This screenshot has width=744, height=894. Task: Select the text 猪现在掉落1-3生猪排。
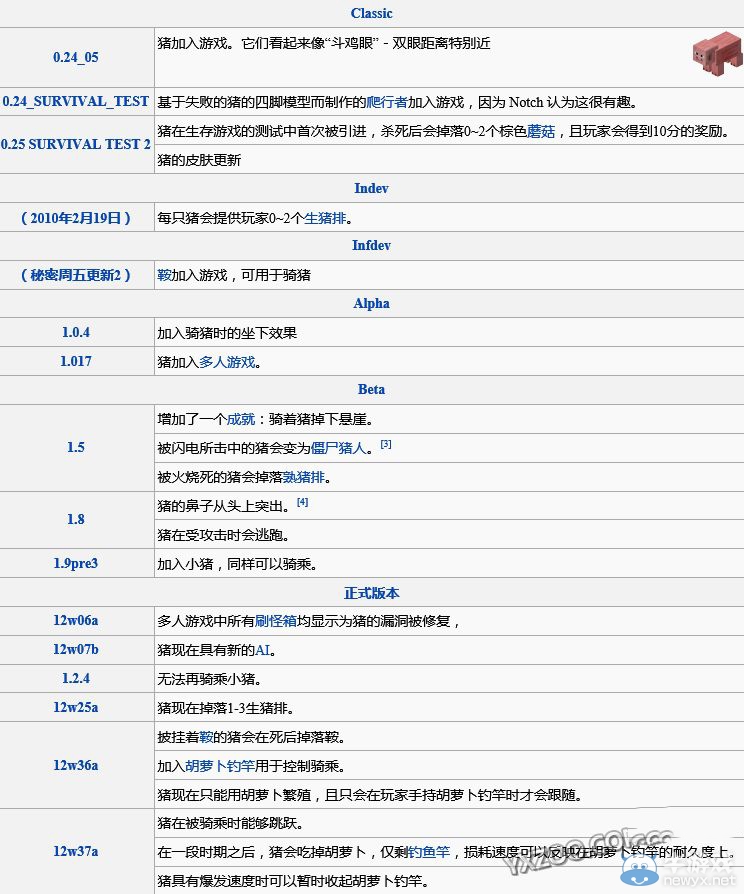tap(226, 708)
